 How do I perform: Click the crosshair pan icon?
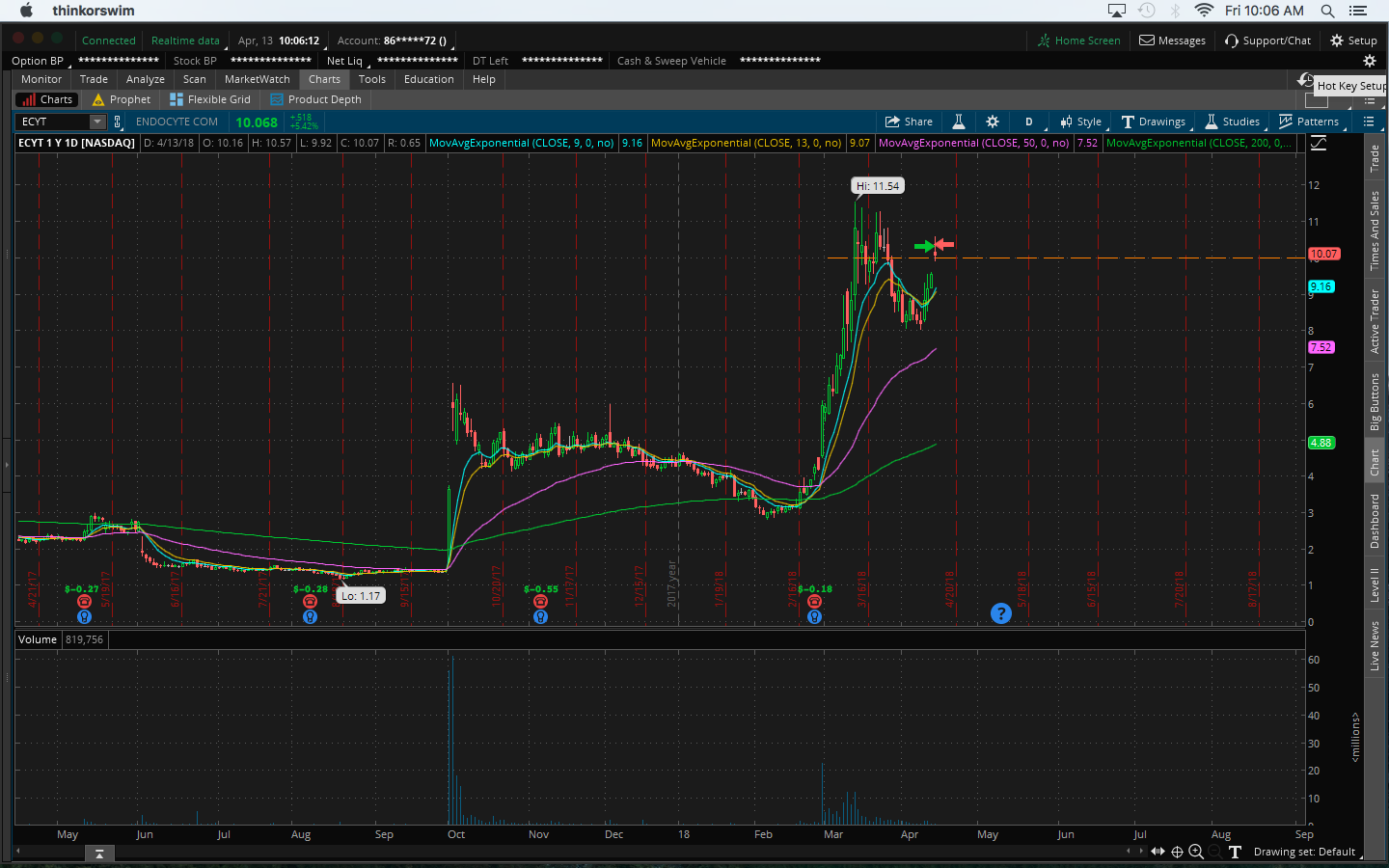(x=1177, y=852)
